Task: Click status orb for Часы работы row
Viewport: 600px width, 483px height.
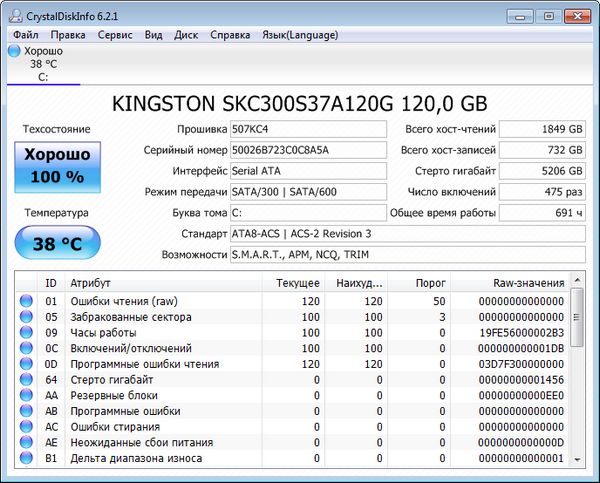Action: tap(26, 333)
